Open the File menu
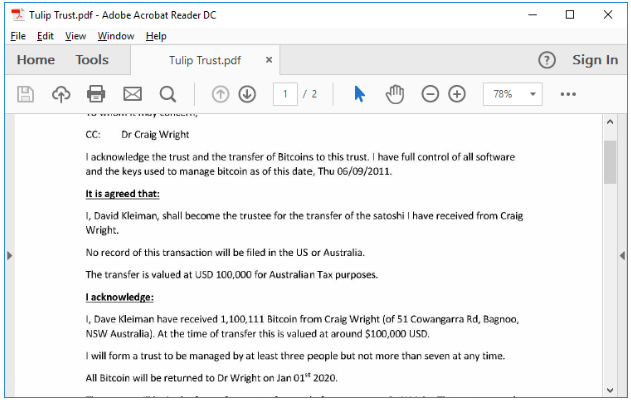 coord(18,36)
